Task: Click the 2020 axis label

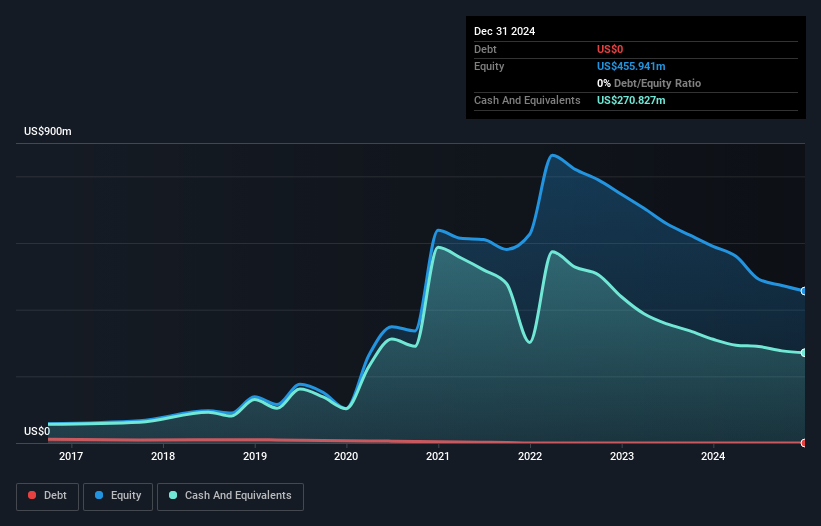Action: point(346,456)
